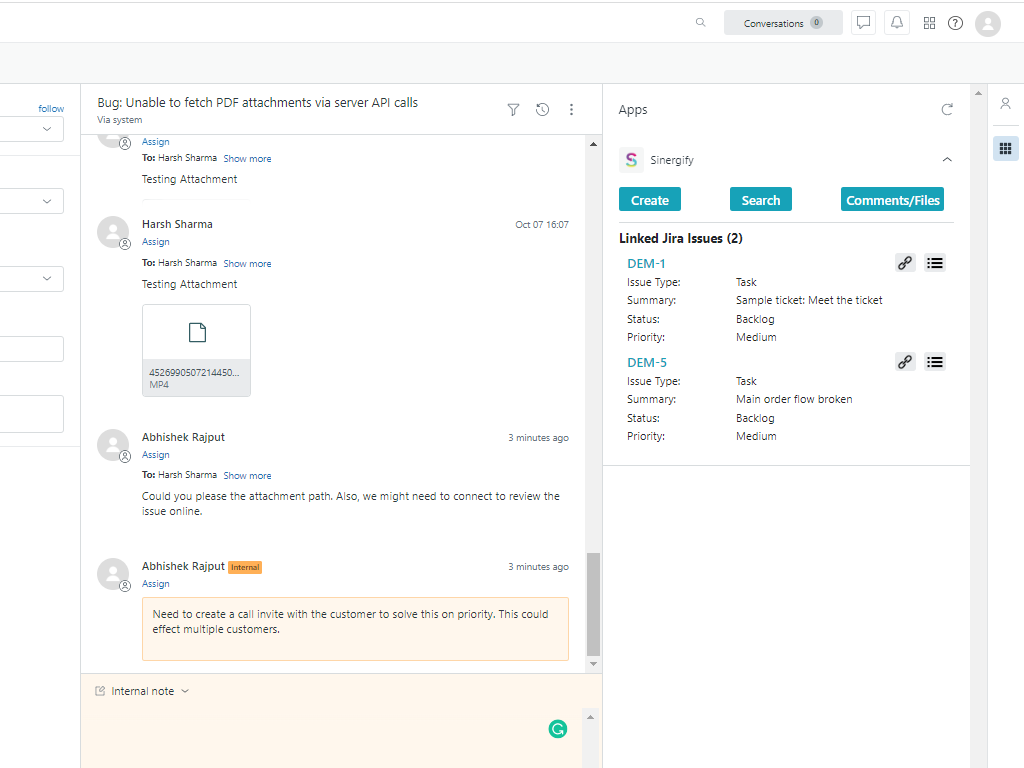Open notifications via bell icon
The width and height of the screenshot is (1024, 768).
click(897, 22)
